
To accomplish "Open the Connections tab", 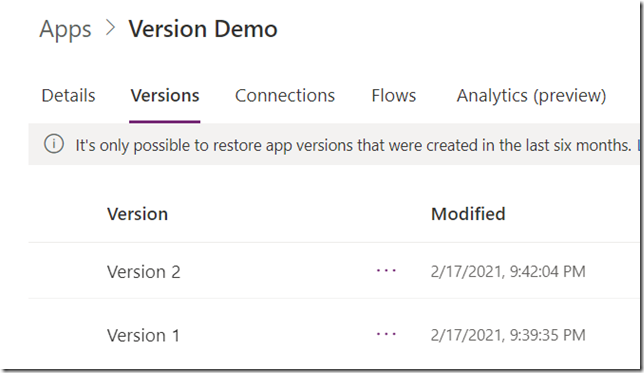I will (285, 96).
